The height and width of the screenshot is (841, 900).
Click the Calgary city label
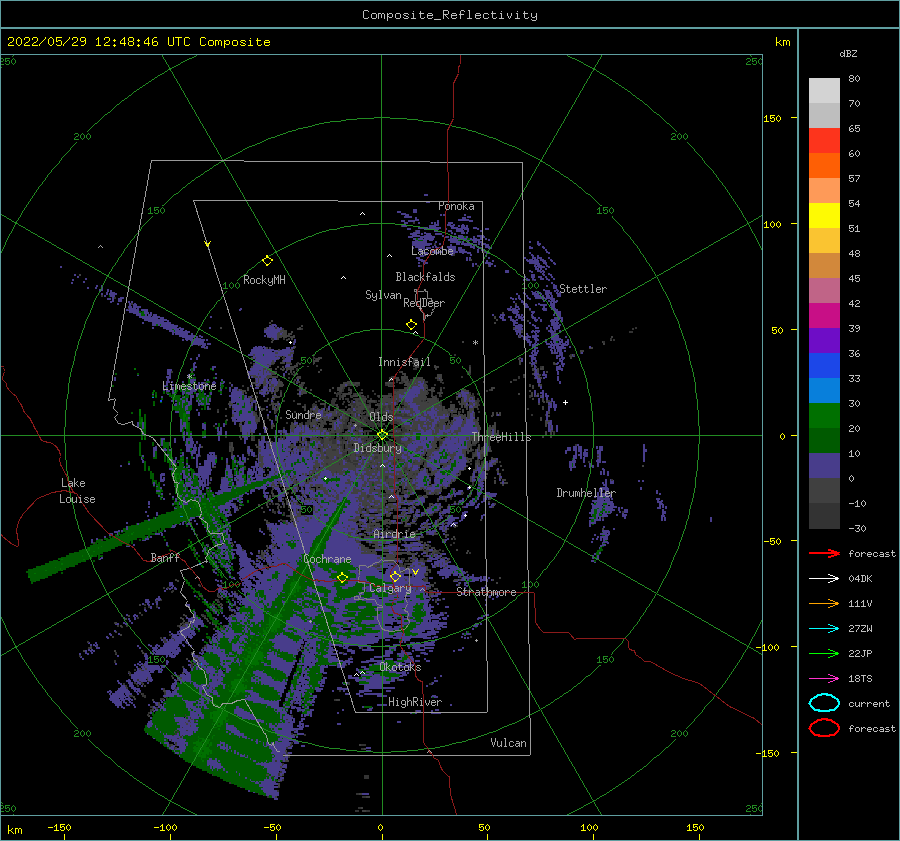(x=390, y=588)
